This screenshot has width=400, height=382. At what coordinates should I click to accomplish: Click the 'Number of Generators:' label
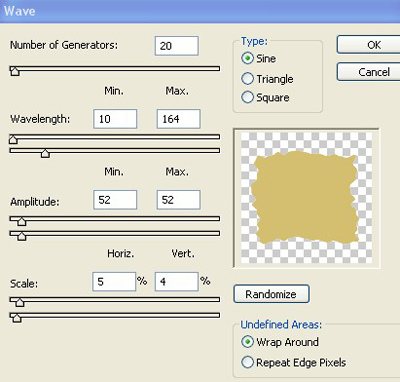coord(64,45)
